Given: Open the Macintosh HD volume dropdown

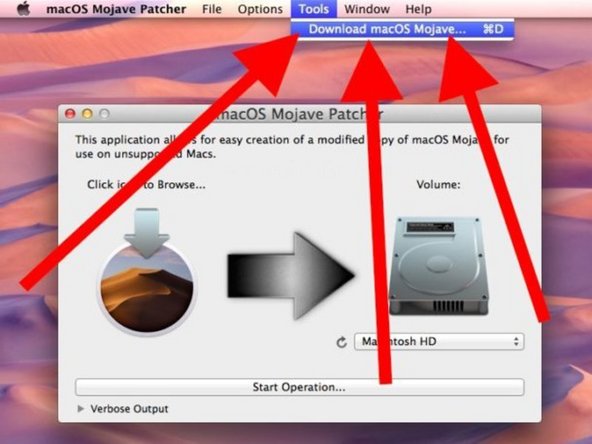Looking at the screenshot, I should [439, 342].
